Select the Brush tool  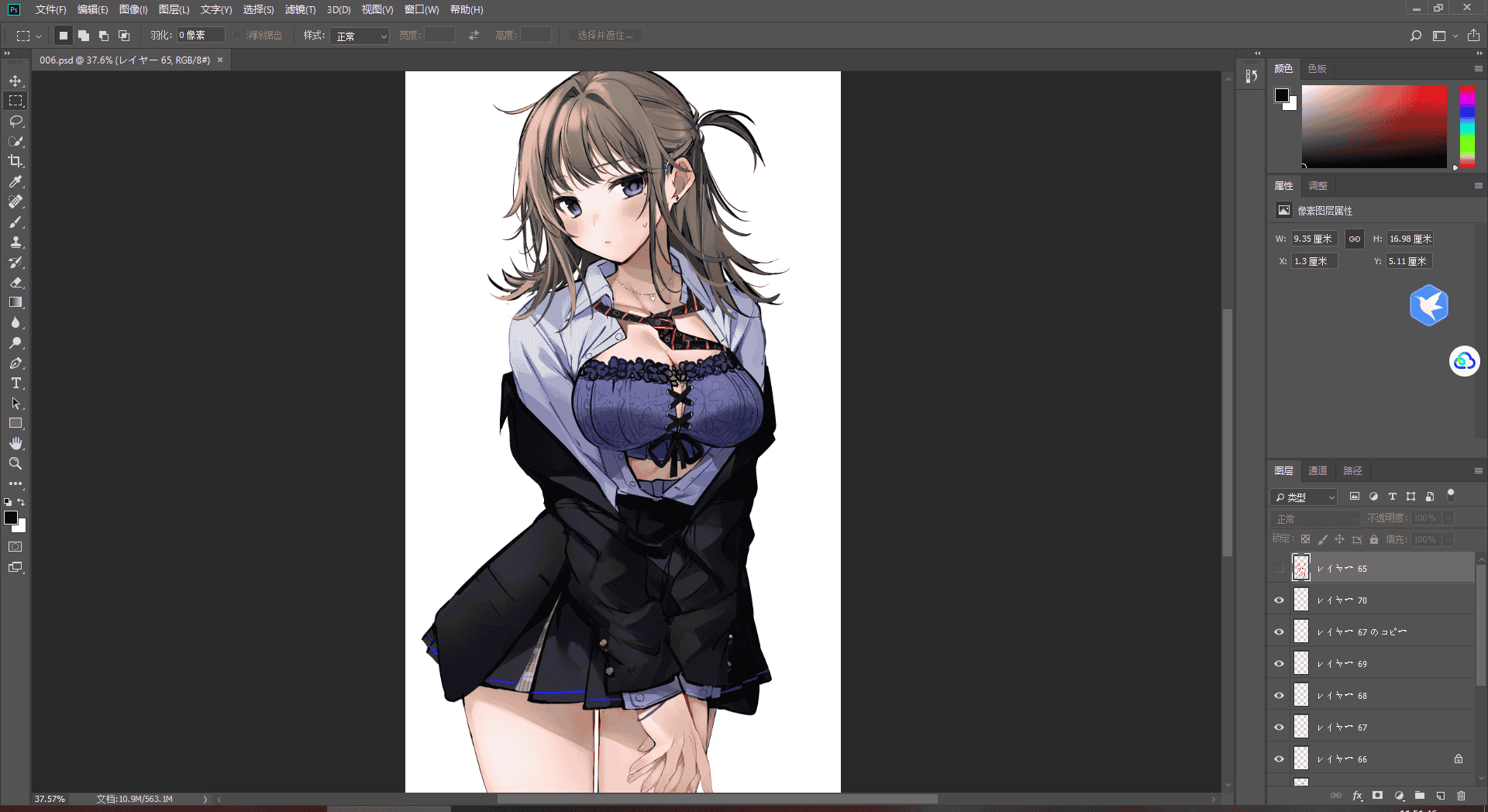pos(15,222)
